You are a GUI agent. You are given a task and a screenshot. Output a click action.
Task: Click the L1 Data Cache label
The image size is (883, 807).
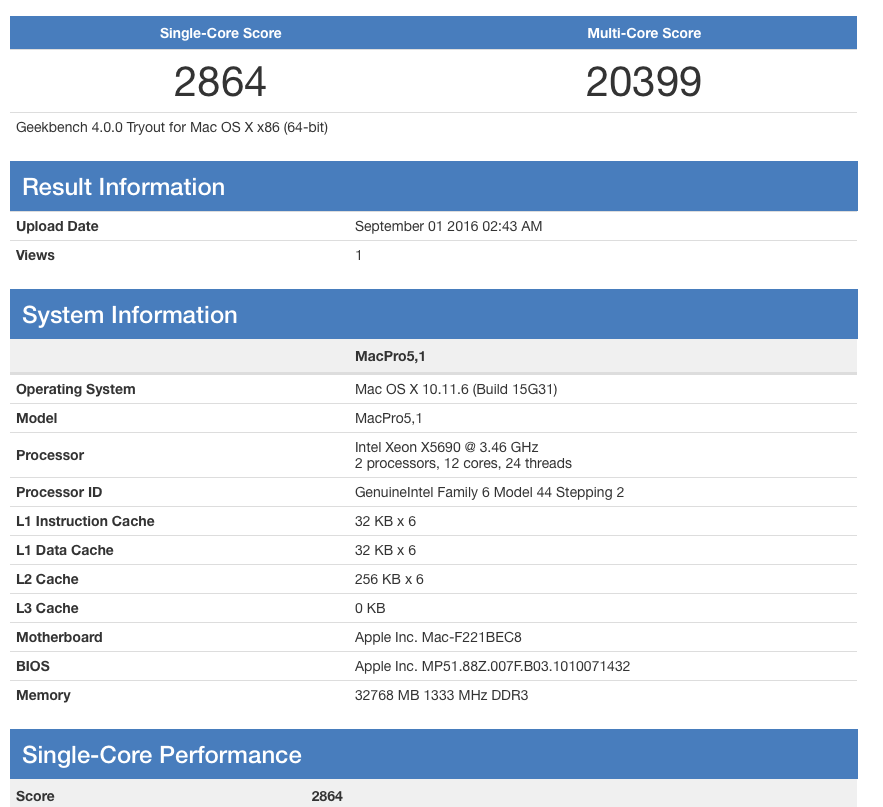(65, 550)
